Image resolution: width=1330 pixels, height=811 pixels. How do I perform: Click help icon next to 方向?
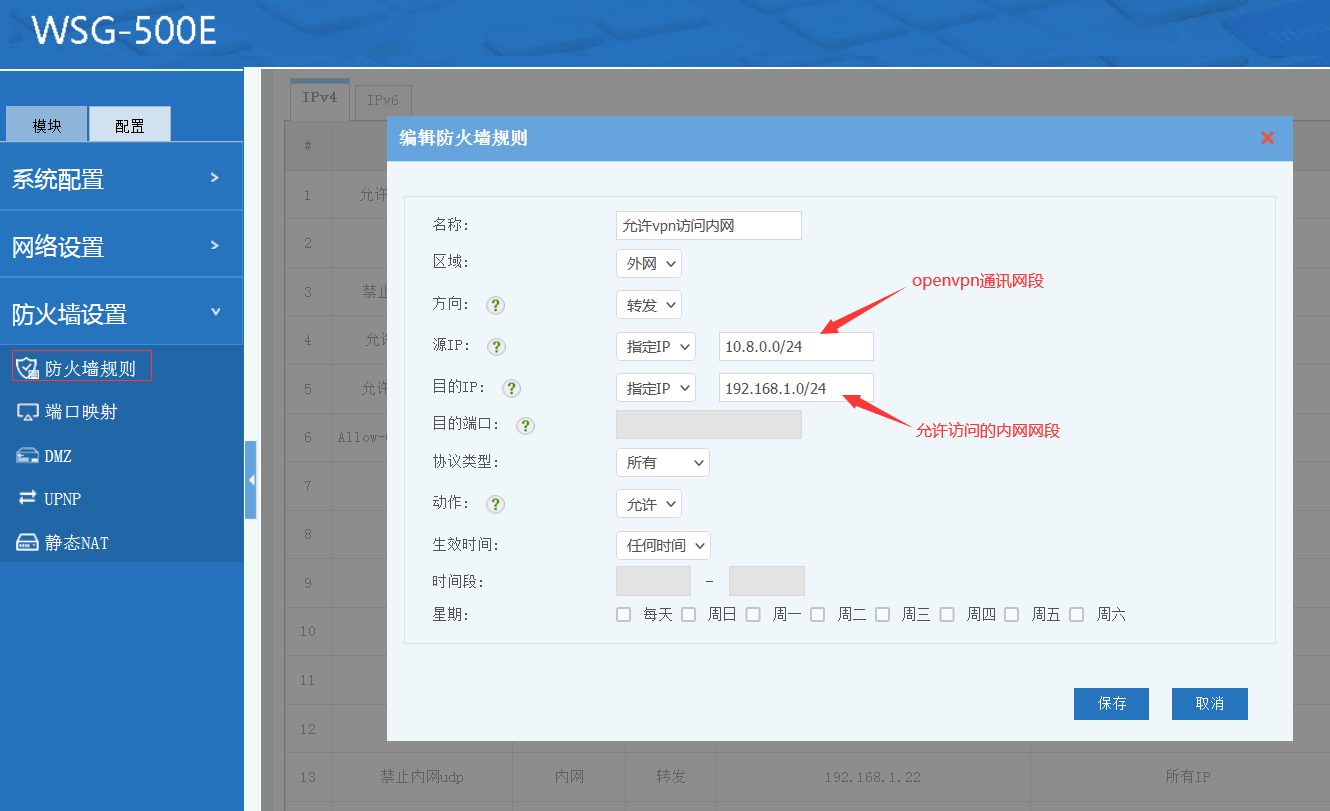tap(494, 305)
